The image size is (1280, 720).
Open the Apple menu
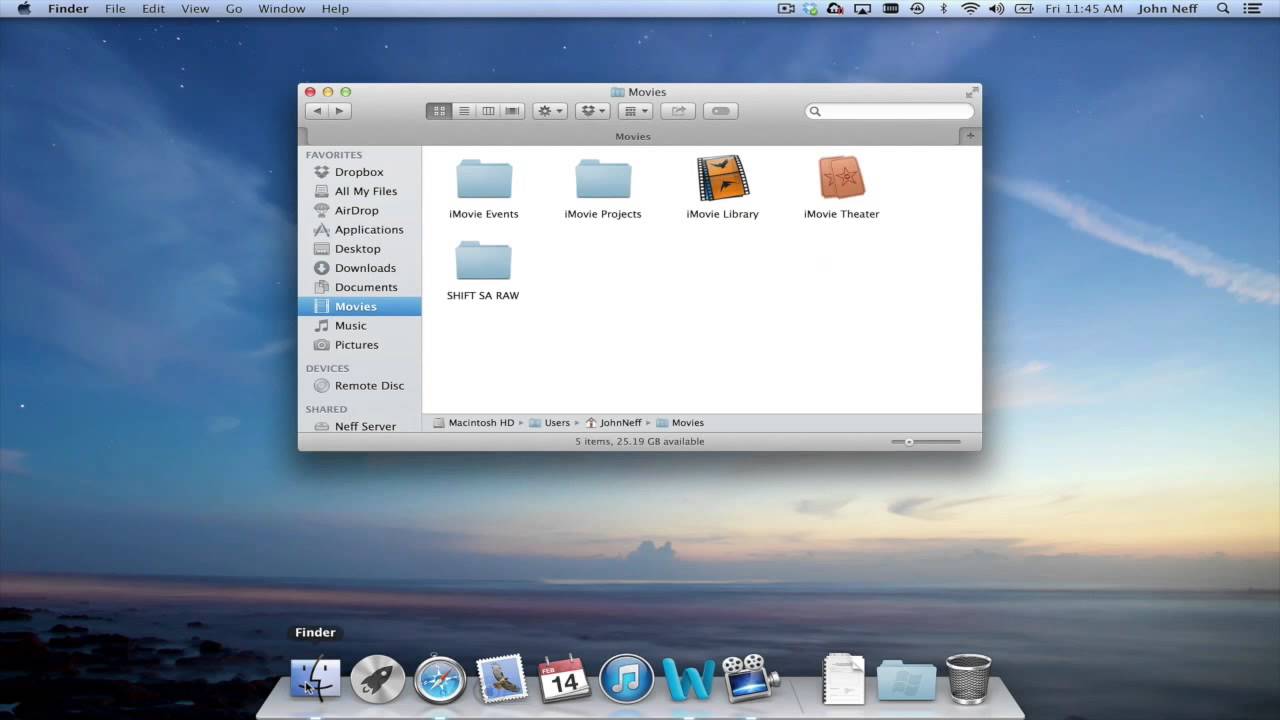click(x=24, y=9)
